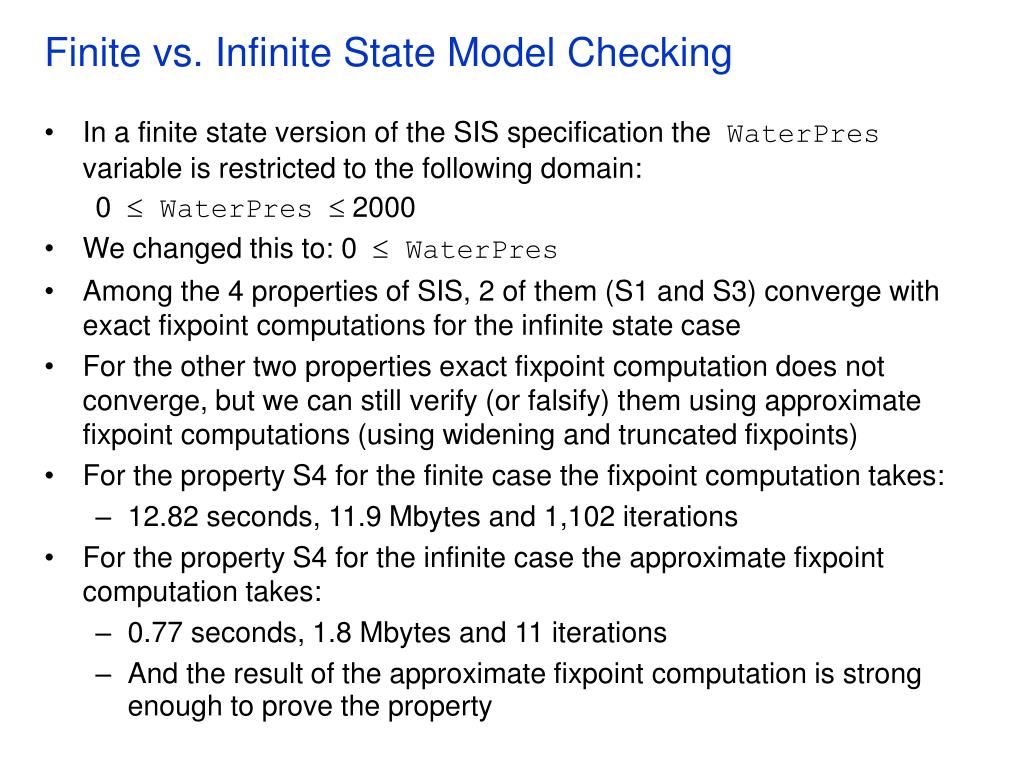Click 'For the other two properties' text
This screenshot has height=768, width=1024.
(257, 367)
